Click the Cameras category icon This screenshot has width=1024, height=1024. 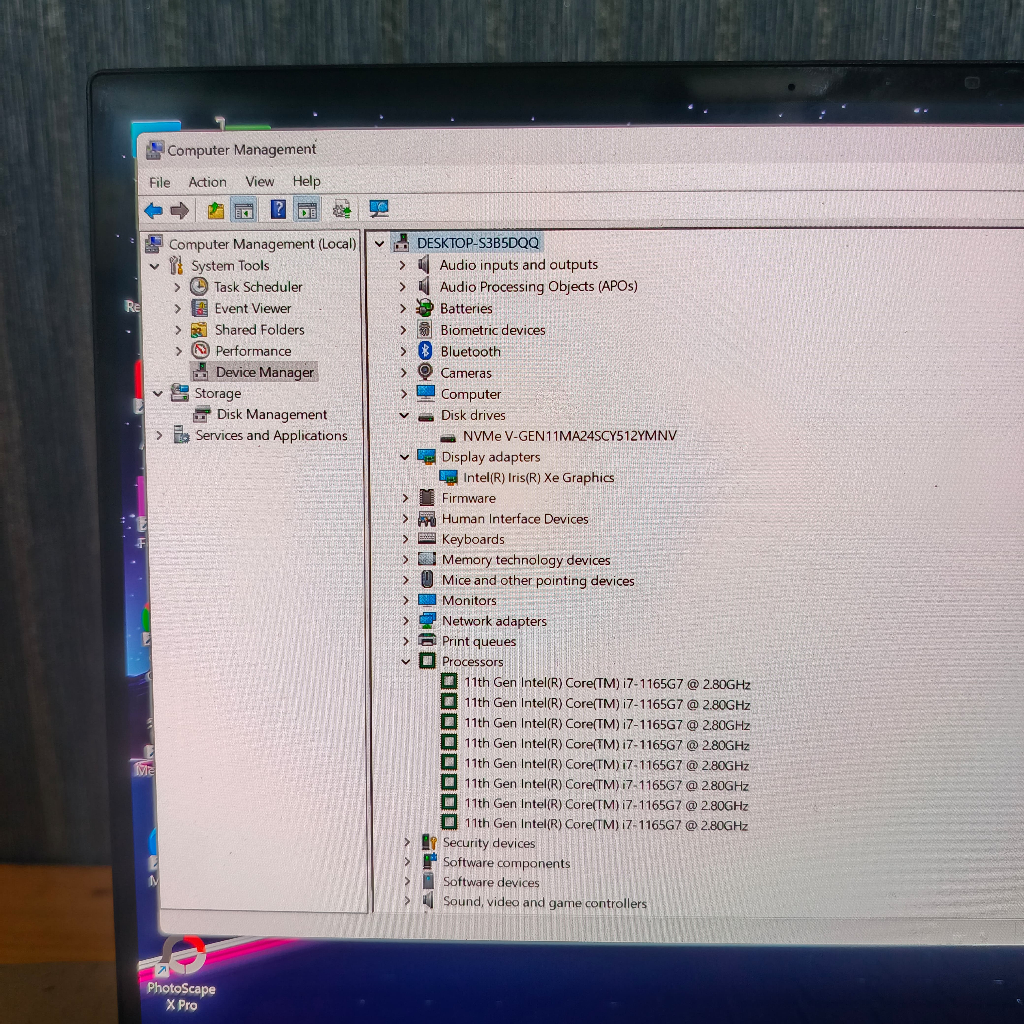tap(425, 372)
